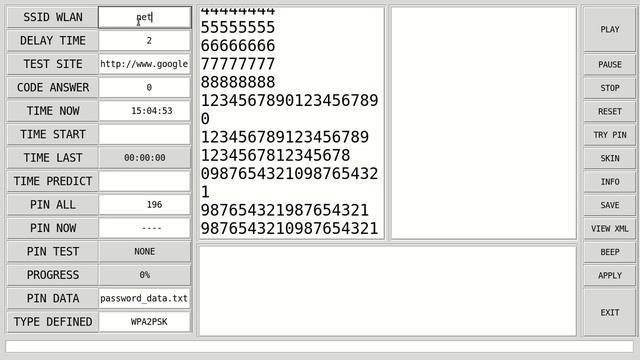Image resolution: width=640 pixels, height=360 pixels.
Task: Click the PIN TEST NONE value
Action: (x=144, y=252)
